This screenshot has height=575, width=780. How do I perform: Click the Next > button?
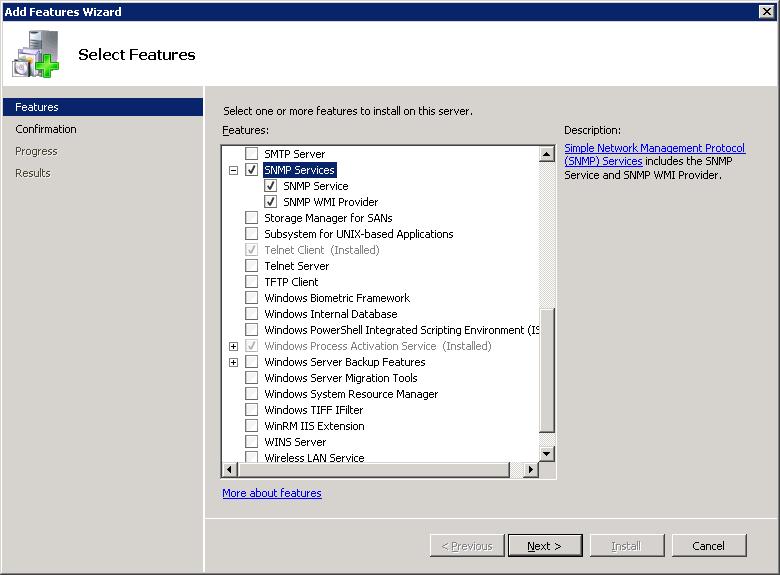click(545, 546)
